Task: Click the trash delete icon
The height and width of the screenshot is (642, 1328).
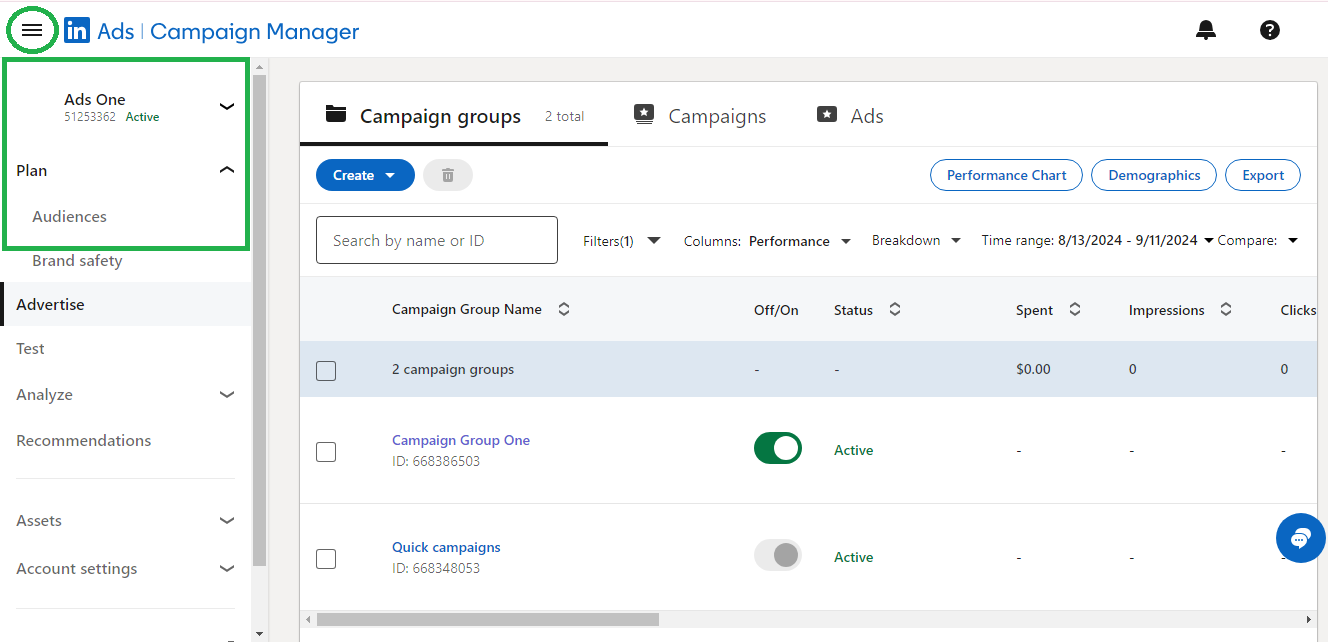Action: (448, 175)
